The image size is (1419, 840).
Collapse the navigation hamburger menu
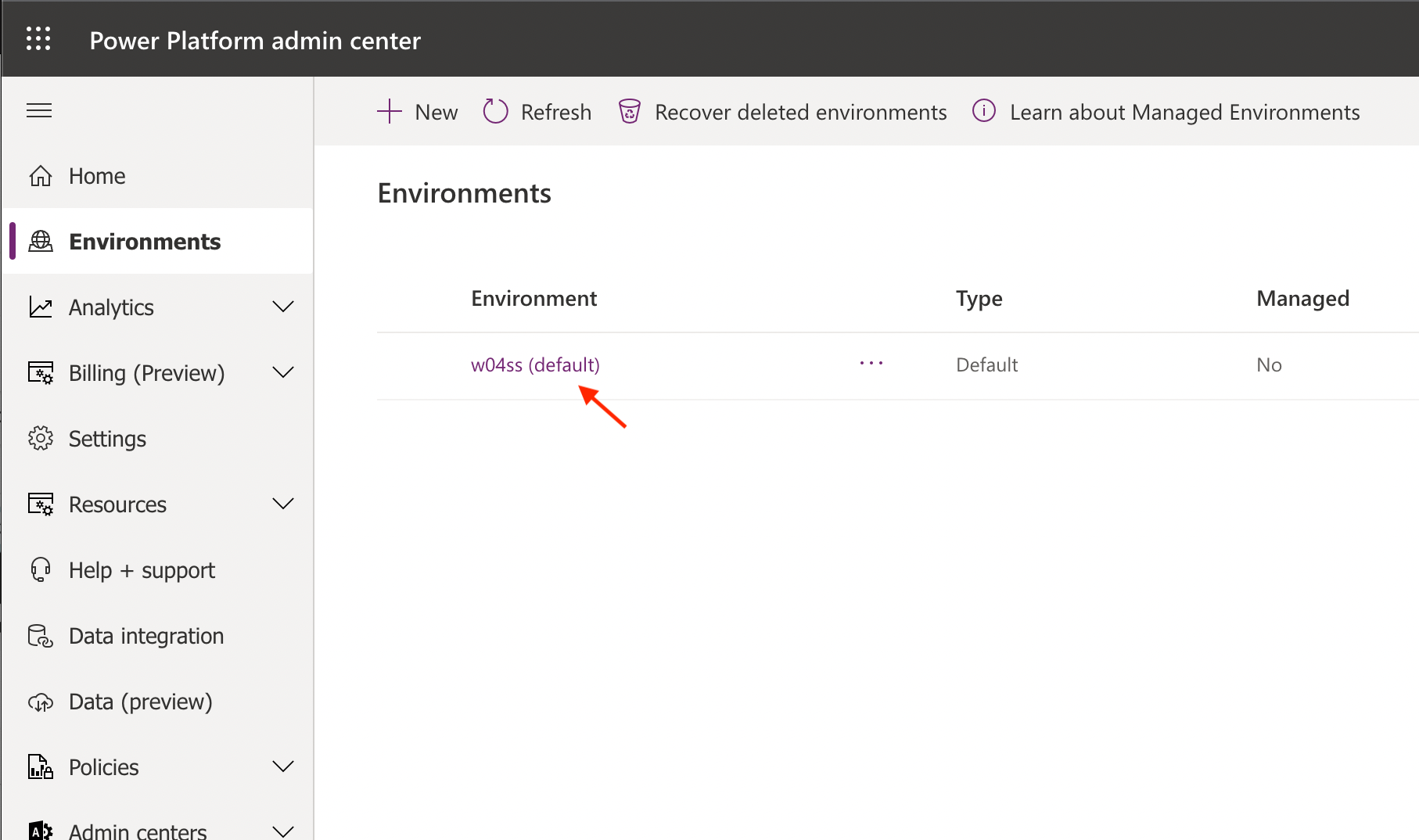coord(39,110)
